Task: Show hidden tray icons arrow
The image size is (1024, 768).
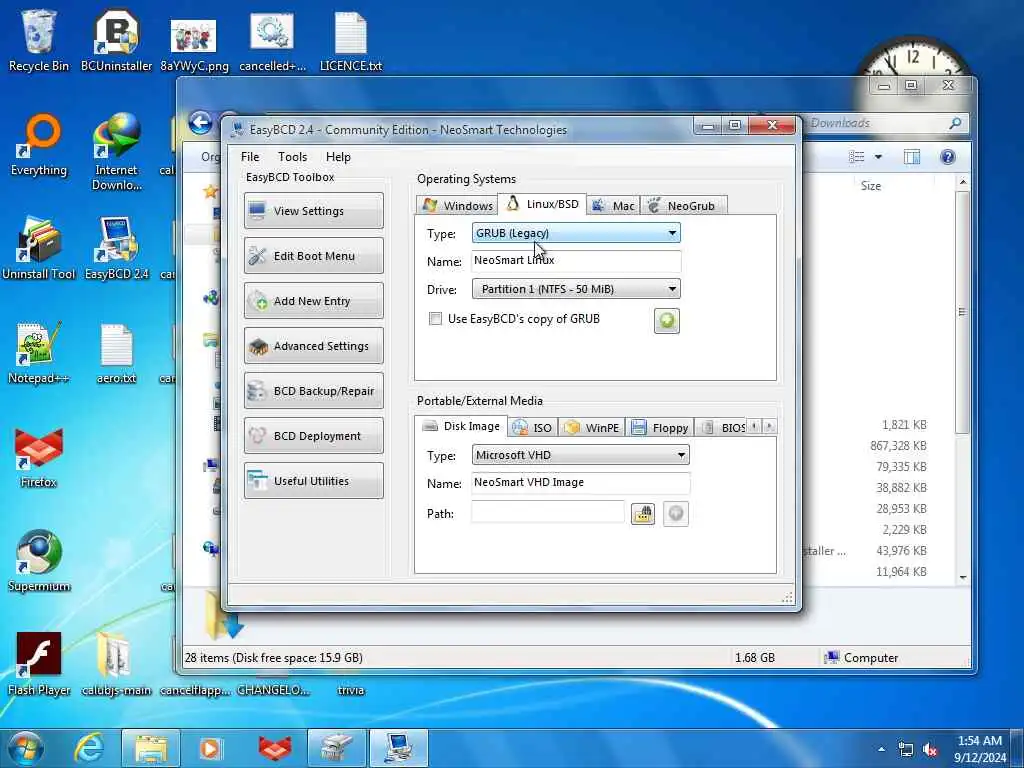Action: [x=881, y=749]
